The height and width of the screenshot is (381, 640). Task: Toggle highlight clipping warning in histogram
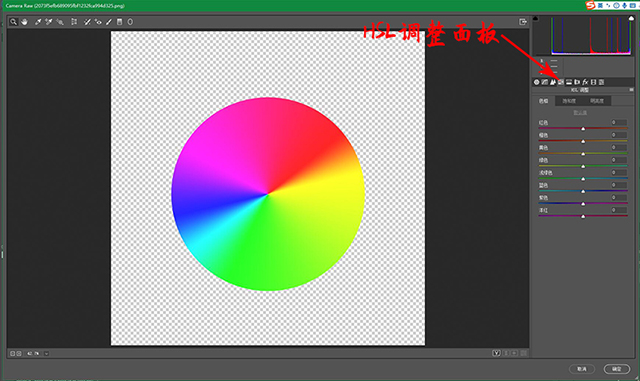tap(631, 18)
